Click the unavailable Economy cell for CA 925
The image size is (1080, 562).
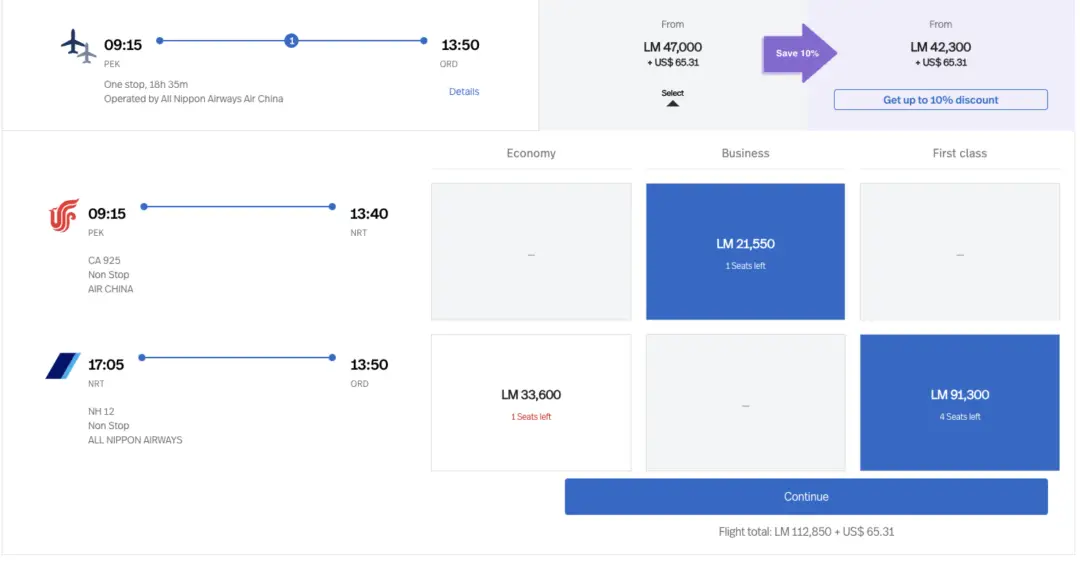[531, 251]
